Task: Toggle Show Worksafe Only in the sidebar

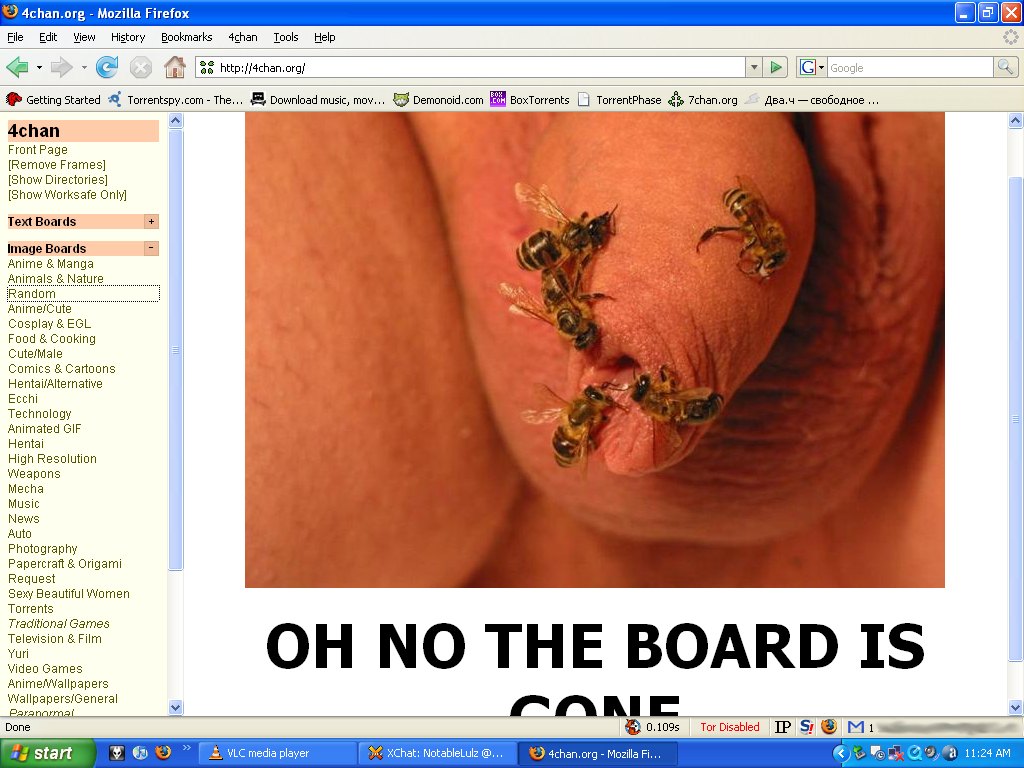Action: (67, 195)
